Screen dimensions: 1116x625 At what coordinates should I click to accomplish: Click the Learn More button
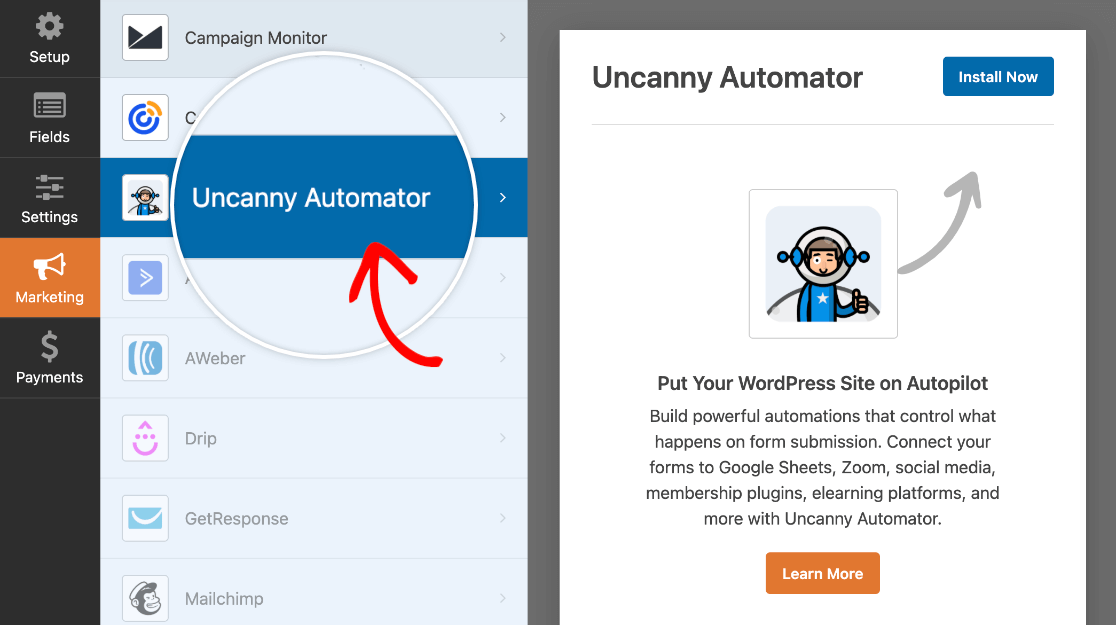tap(823, 573)
